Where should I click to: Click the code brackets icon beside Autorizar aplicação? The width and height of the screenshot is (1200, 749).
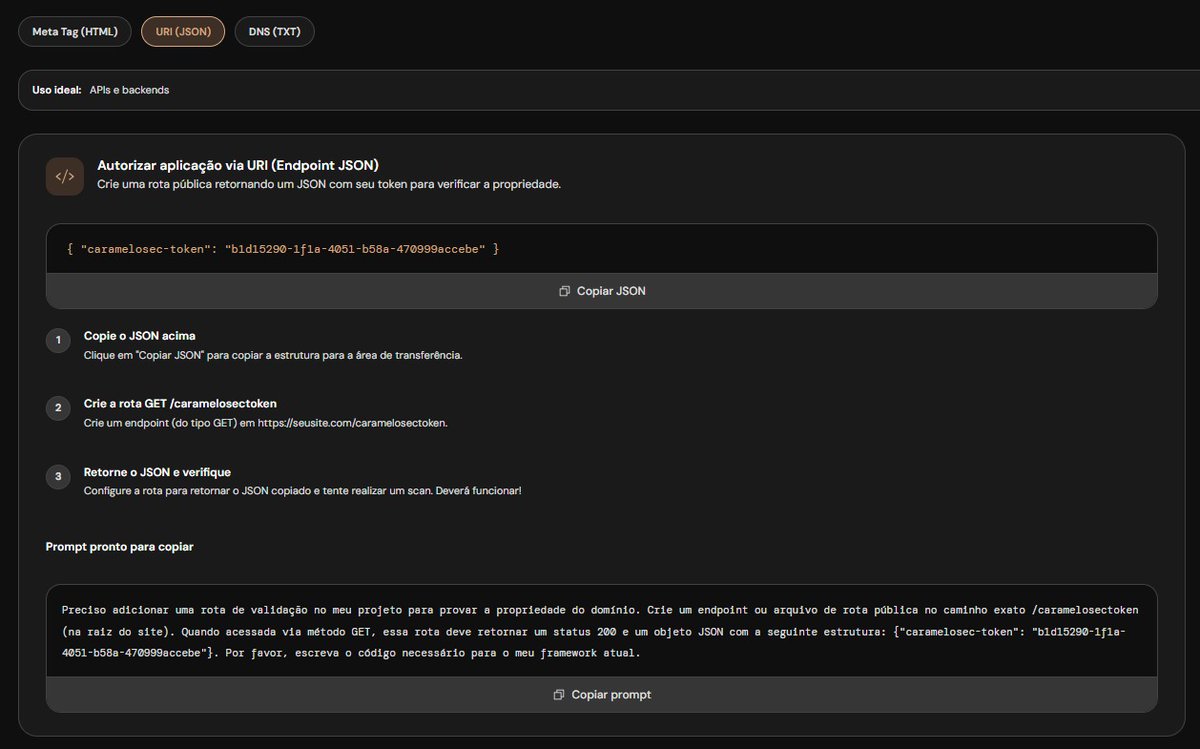tap(65, 177)
